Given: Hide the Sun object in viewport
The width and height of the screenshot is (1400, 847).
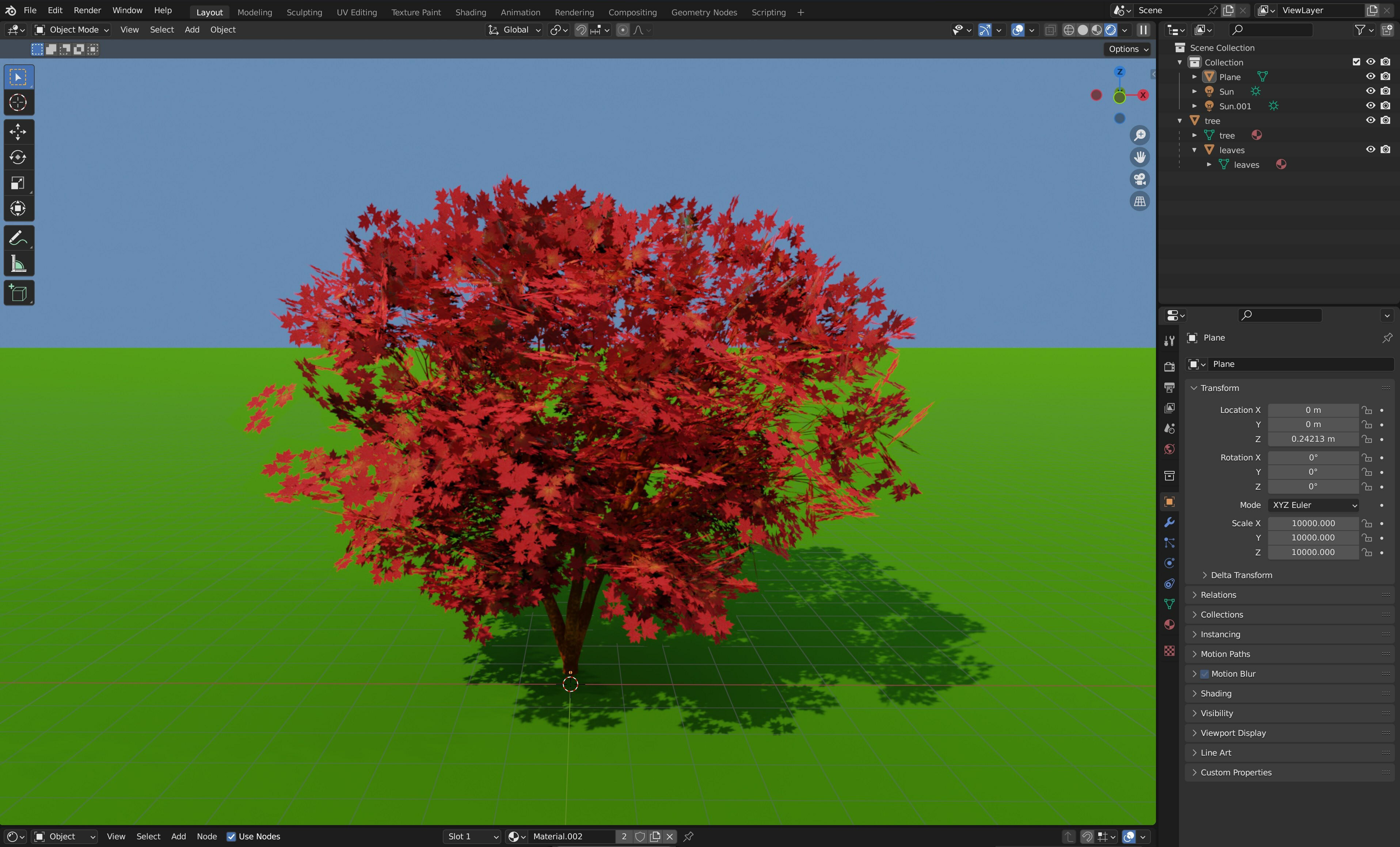Looking at the screenshot, I should (1370, 91).
